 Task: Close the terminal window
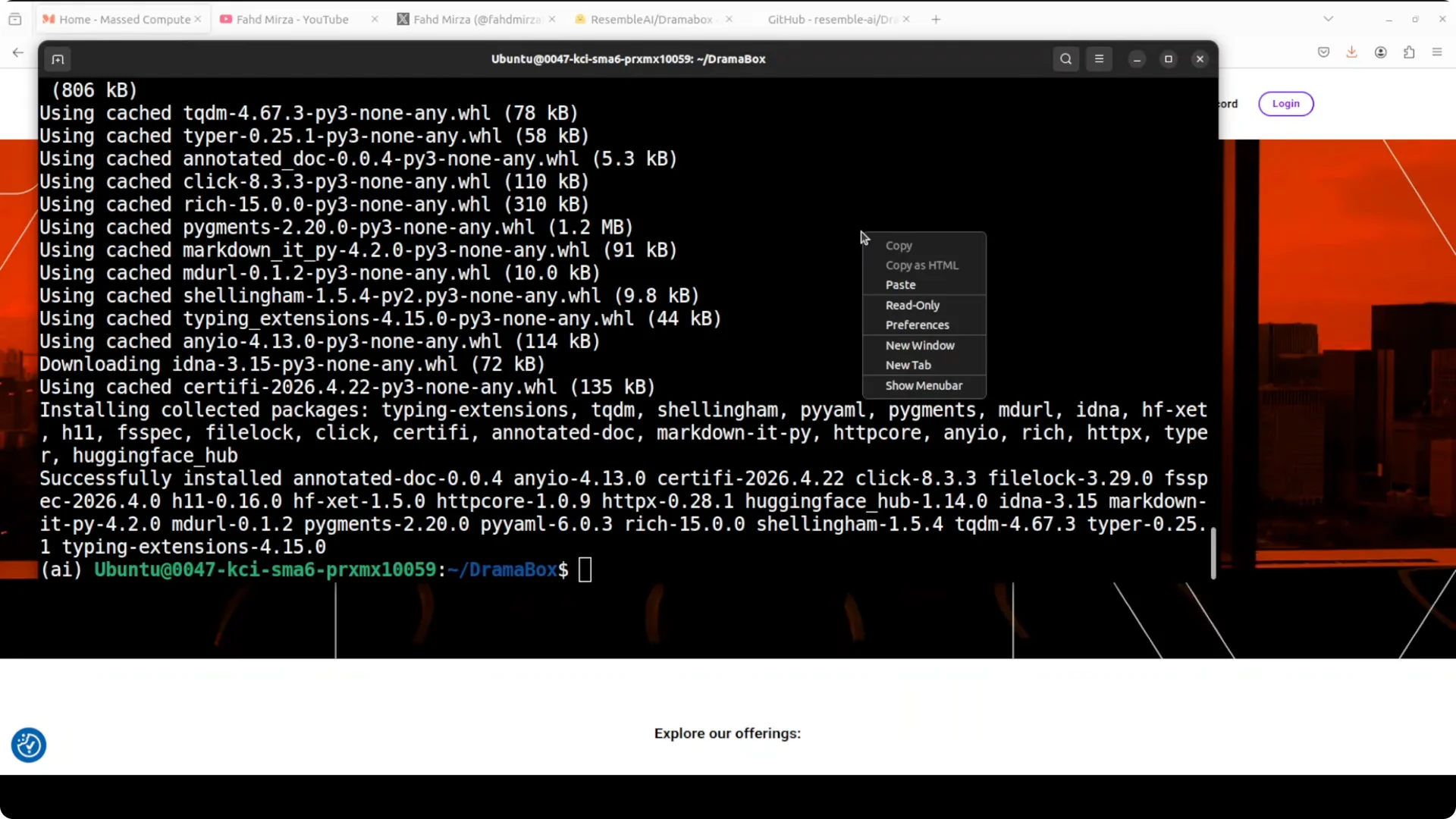pyautogui.click(x=1200, y=59)
